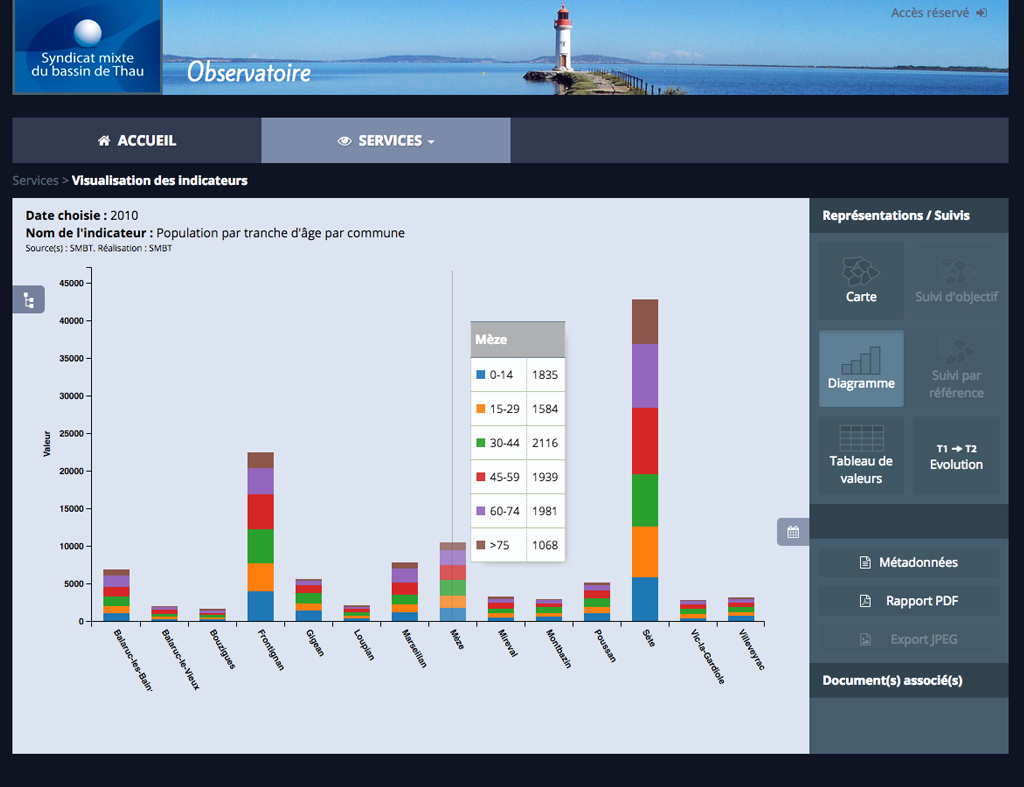Open the indicator tree panel icon

point(29,300)
